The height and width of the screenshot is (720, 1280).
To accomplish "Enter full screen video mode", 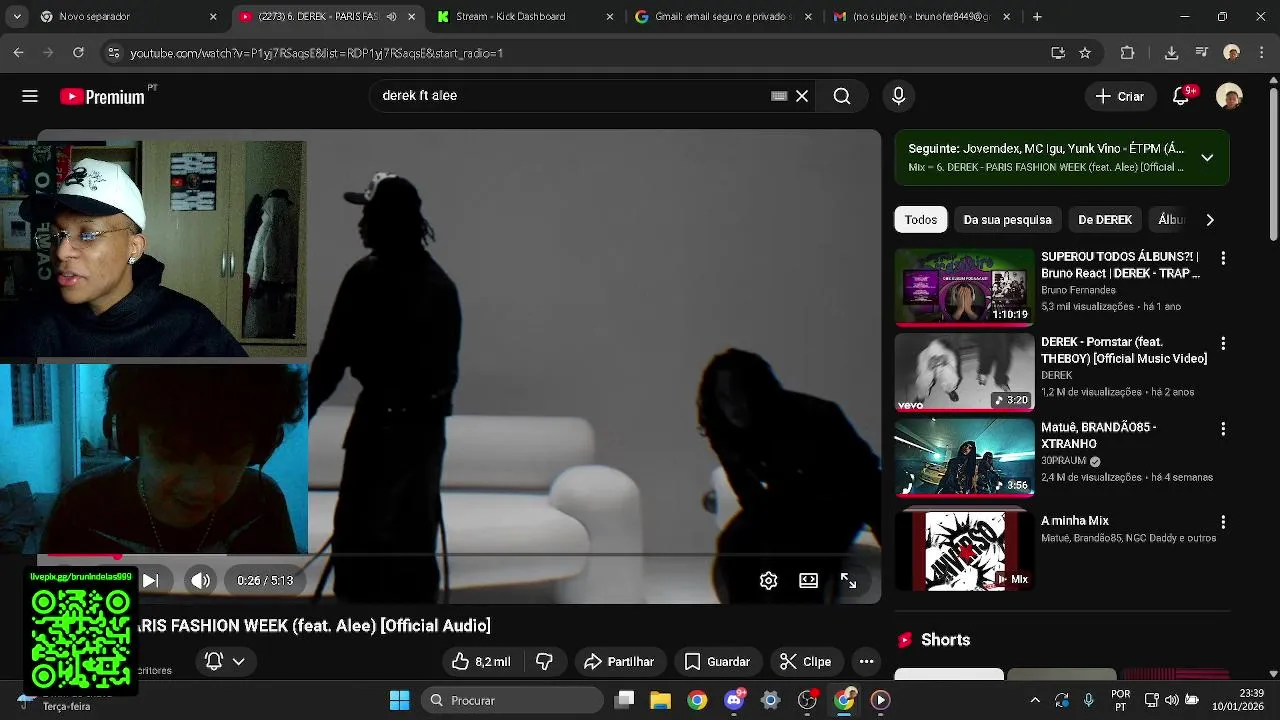I will (848, 580).
